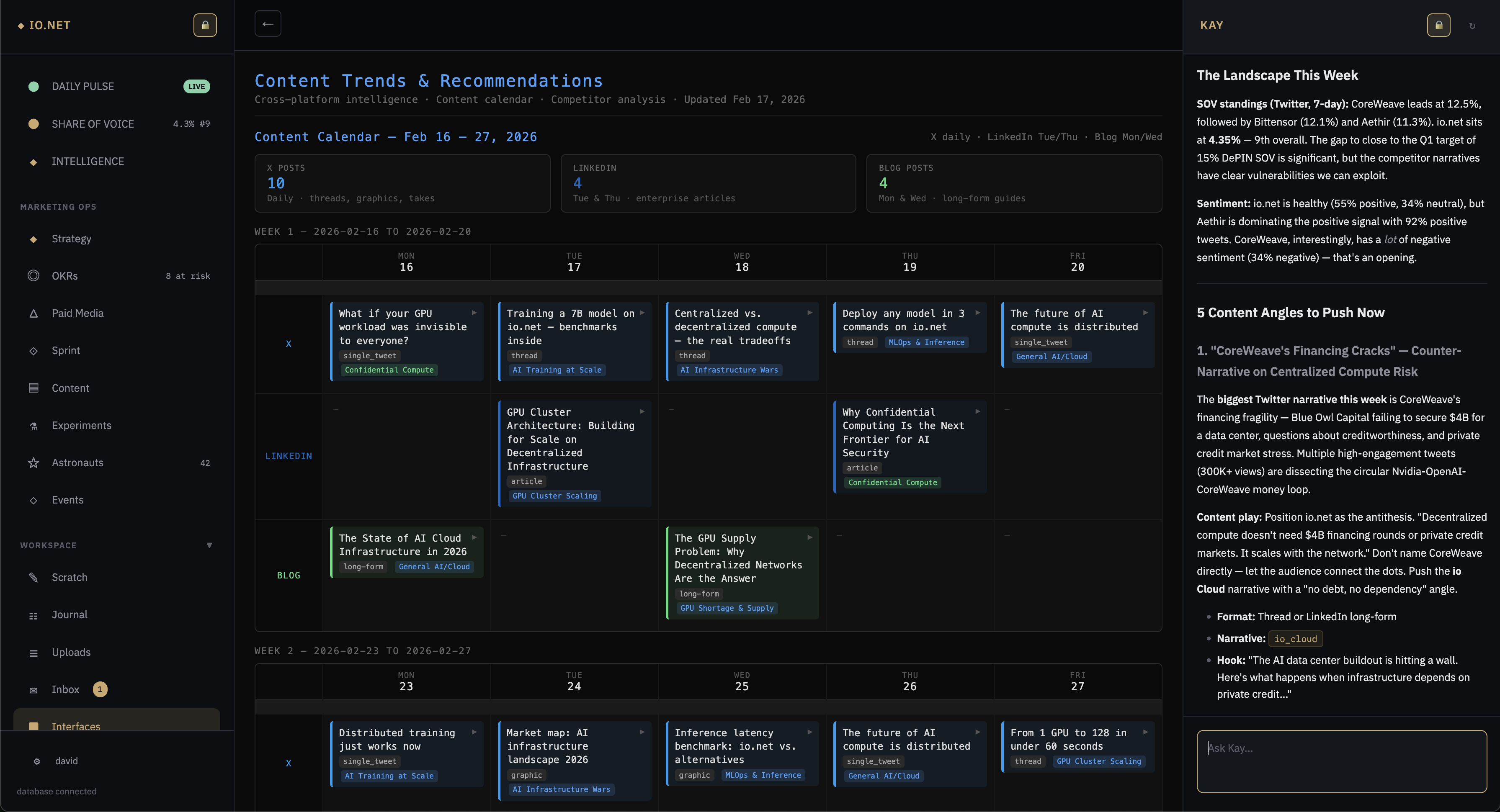1500x812 pixels.
Task: Collapse the WORKSPACE section triangle
Action: (210, 545)
